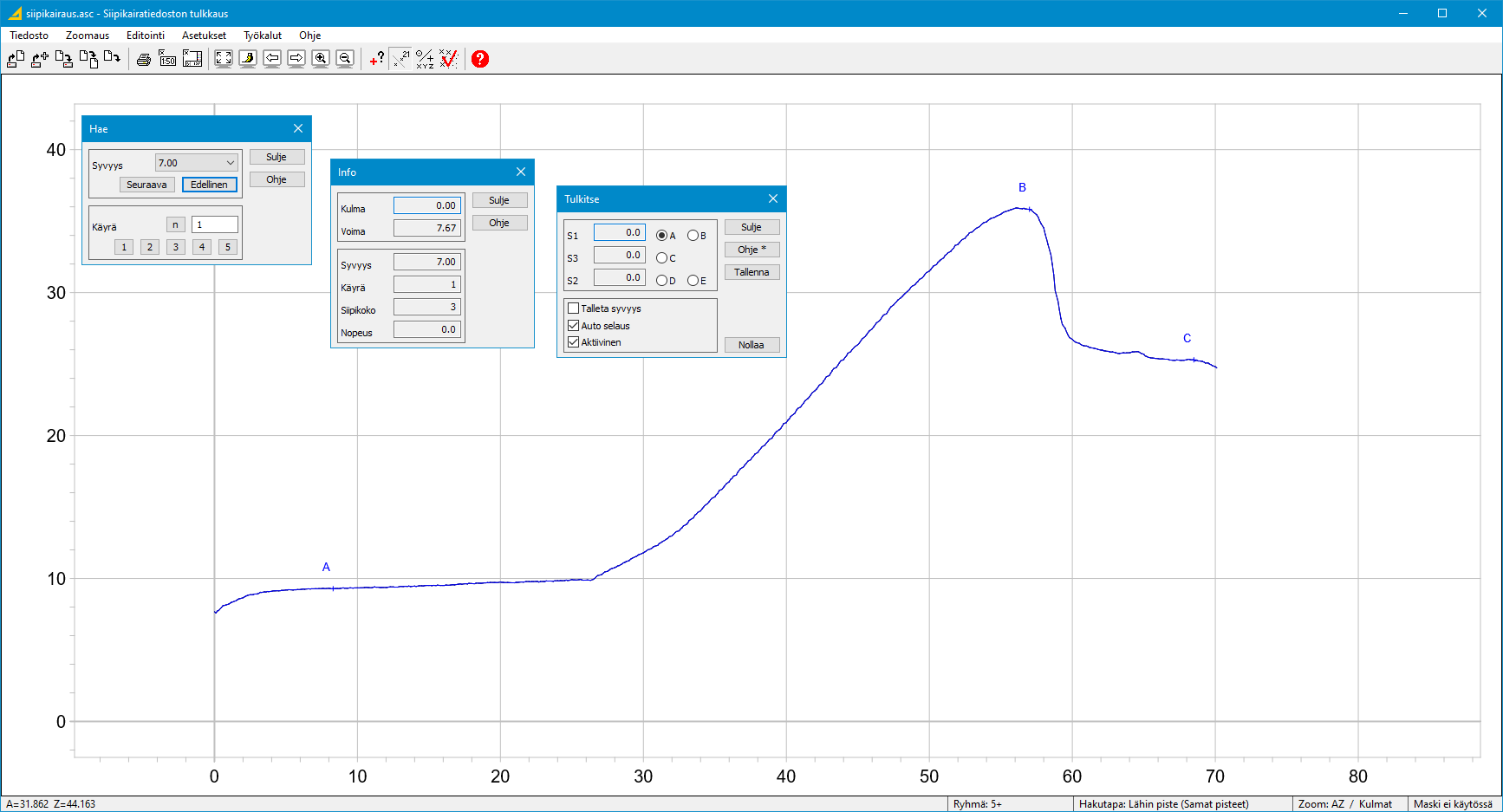Viewport: 1503px width, 812px height.
Task: Open the Syvyys dropdown in Hae
Action: [x=230, y=163]
